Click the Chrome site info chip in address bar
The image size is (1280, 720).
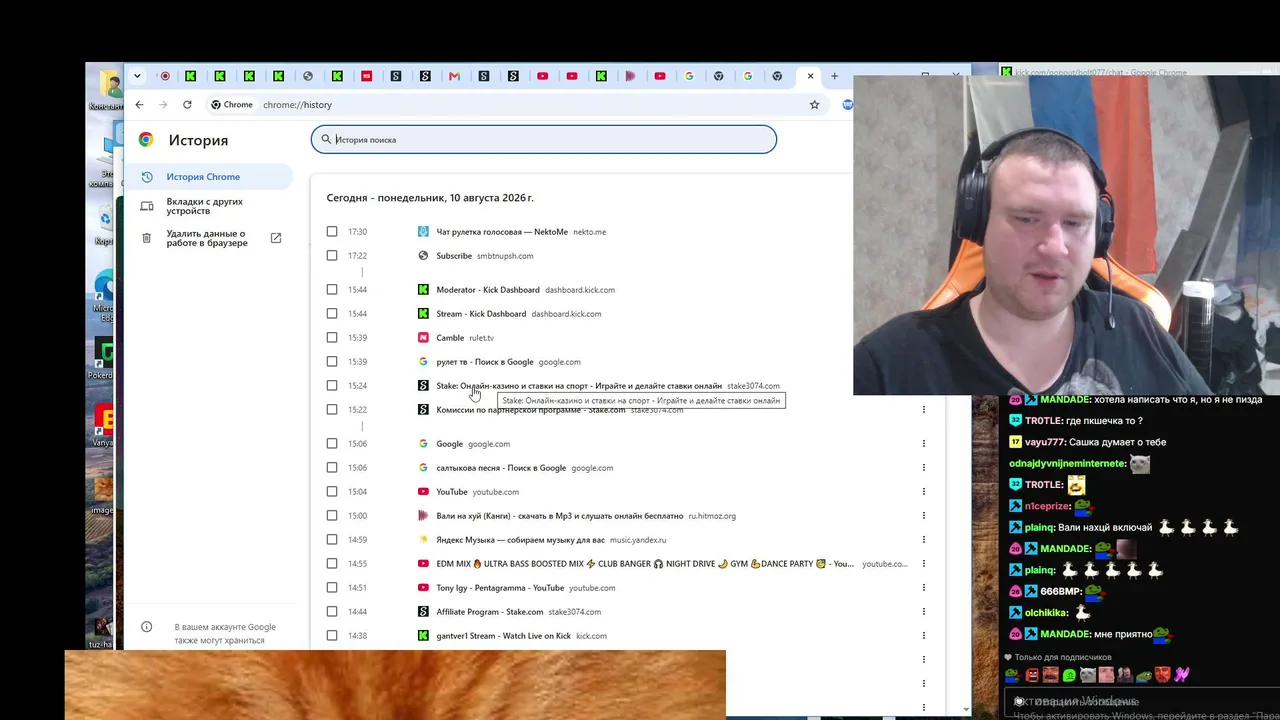pos(231,104)
